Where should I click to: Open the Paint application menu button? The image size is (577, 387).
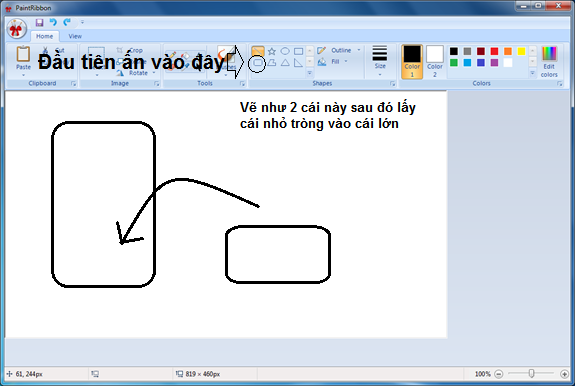coord(16,29)
